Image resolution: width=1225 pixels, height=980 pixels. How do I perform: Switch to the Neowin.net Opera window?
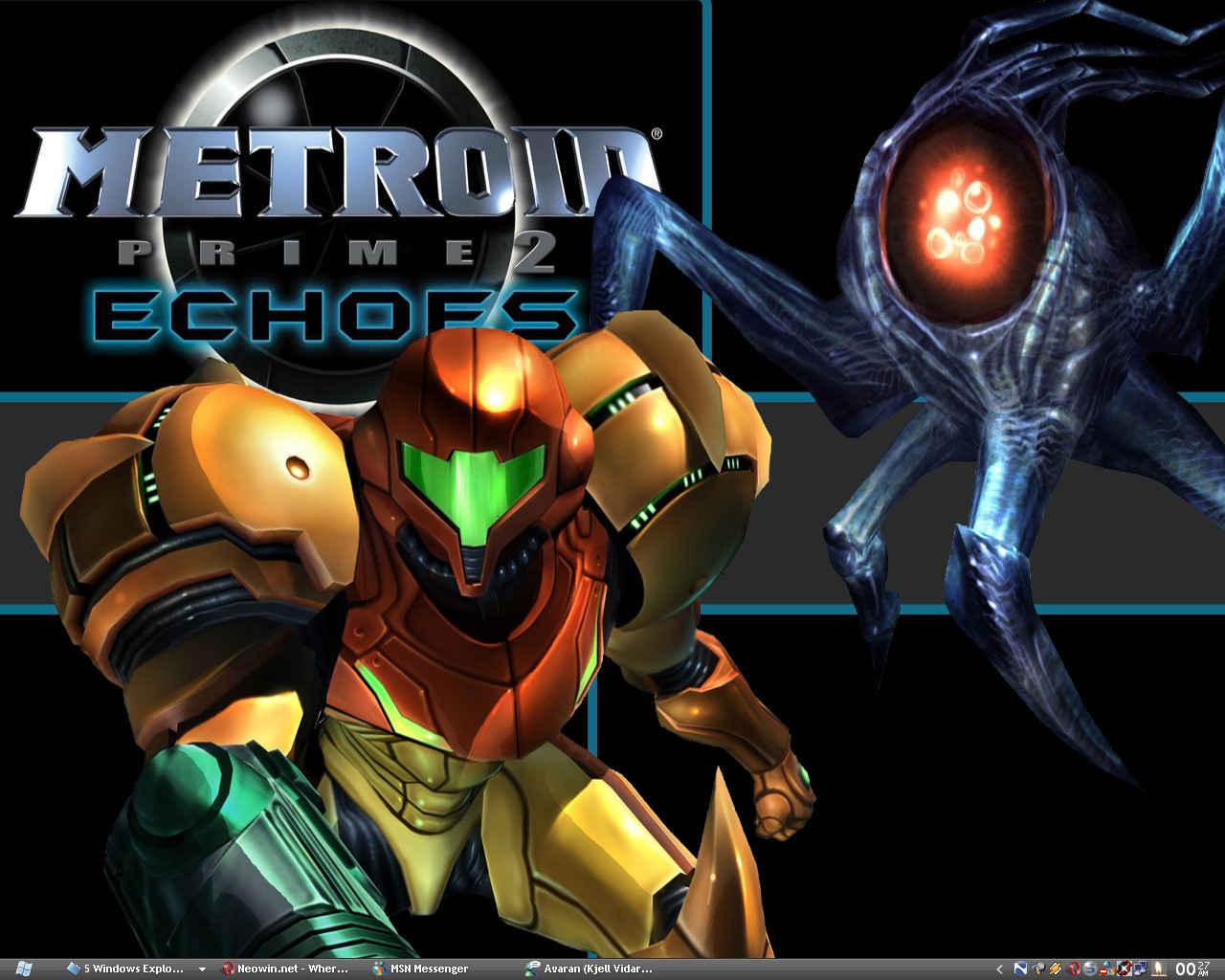285,969
